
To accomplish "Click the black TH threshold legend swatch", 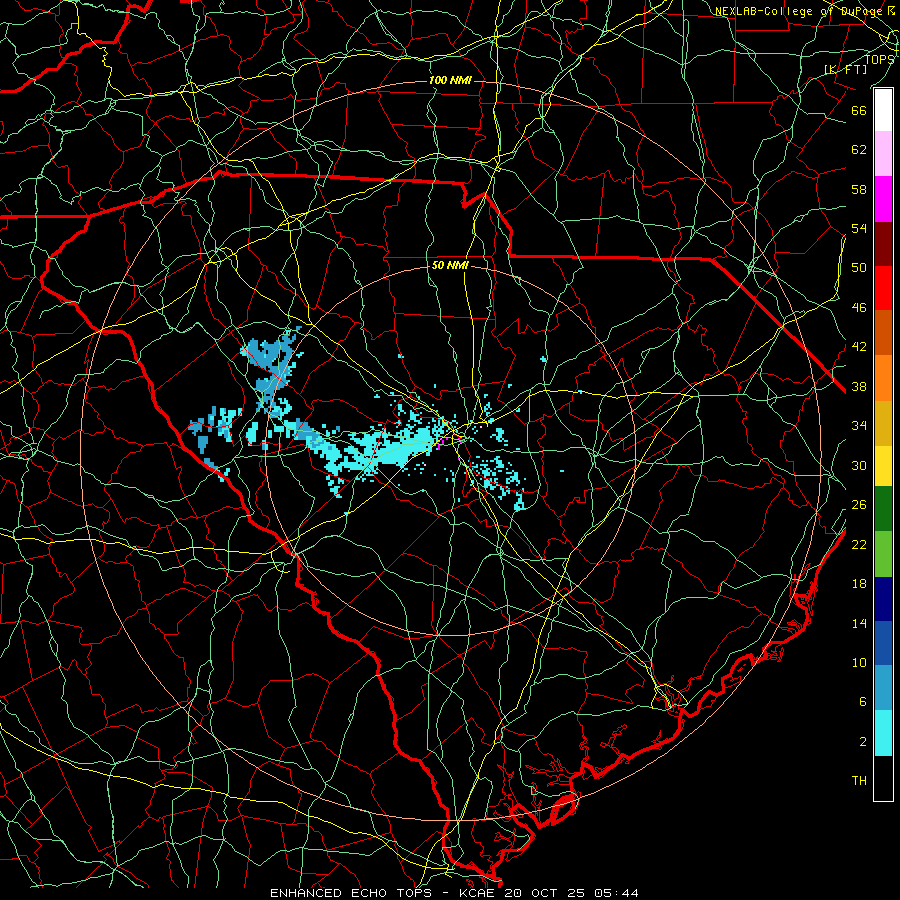I will 883,778.
